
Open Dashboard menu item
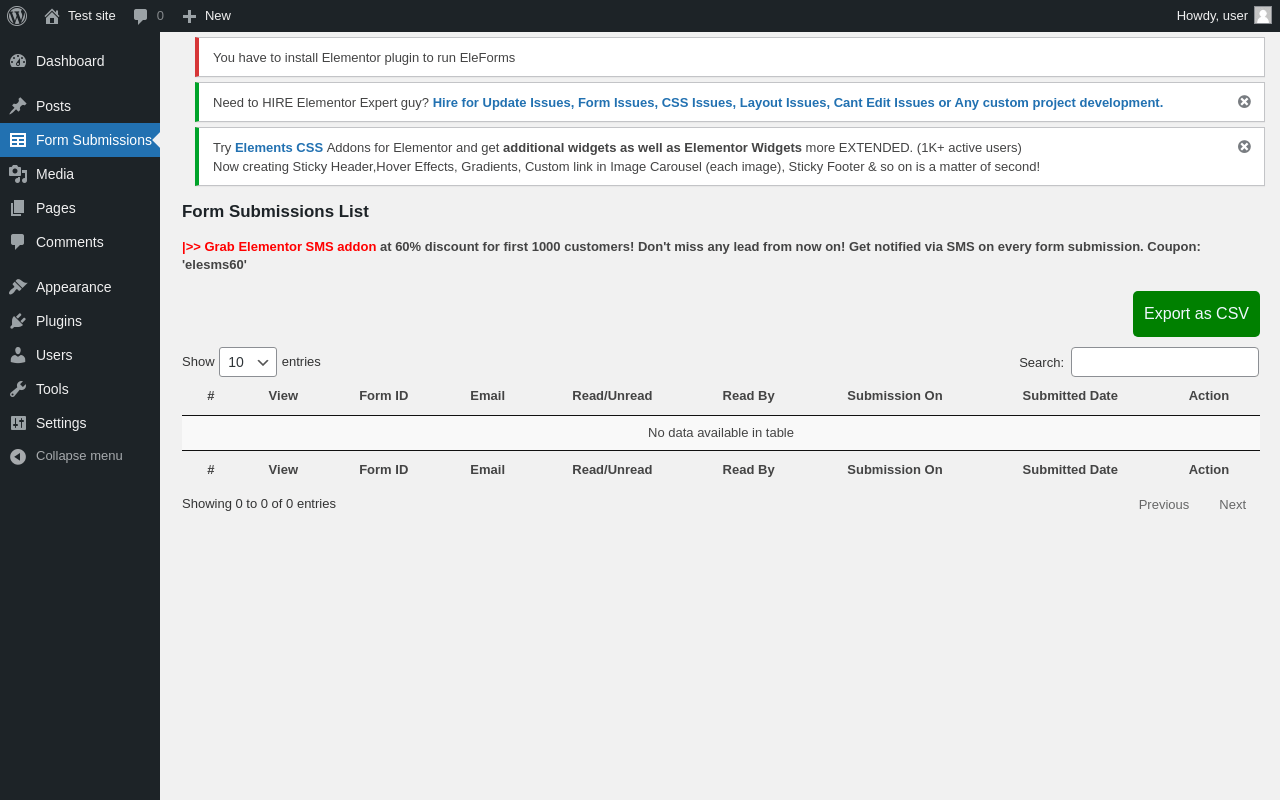click(x=80, y=61)
